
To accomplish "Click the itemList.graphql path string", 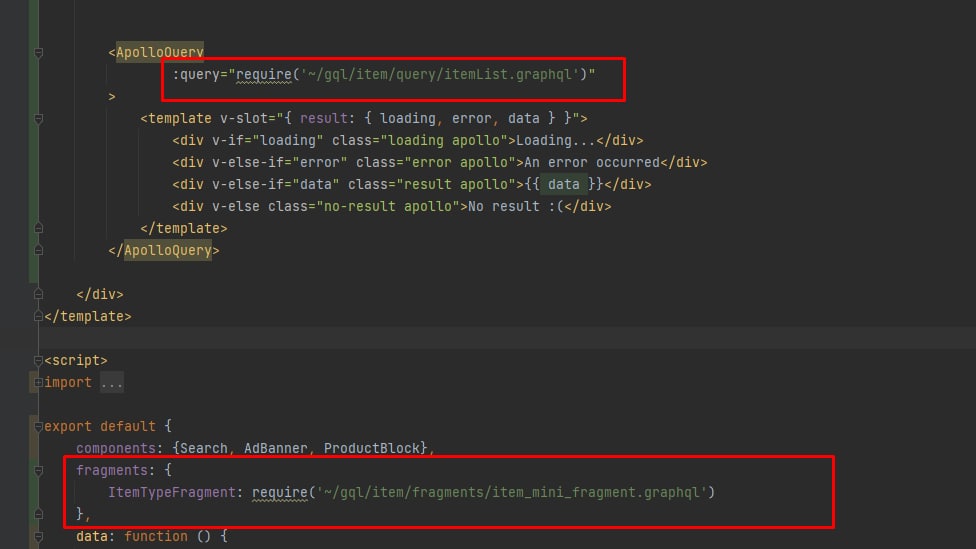I will tap(439, 75).
